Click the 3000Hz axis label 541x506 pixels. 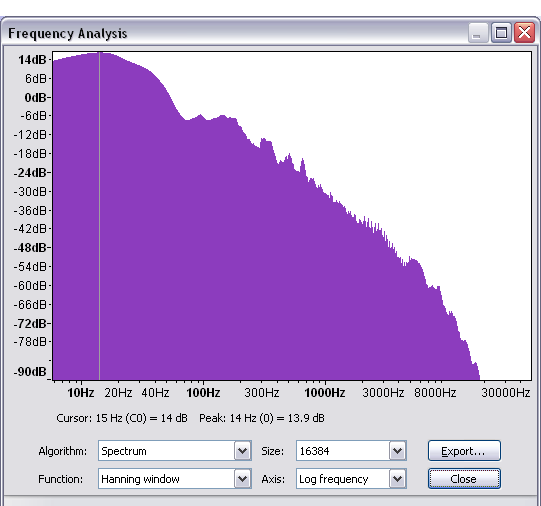click(383, 393)
